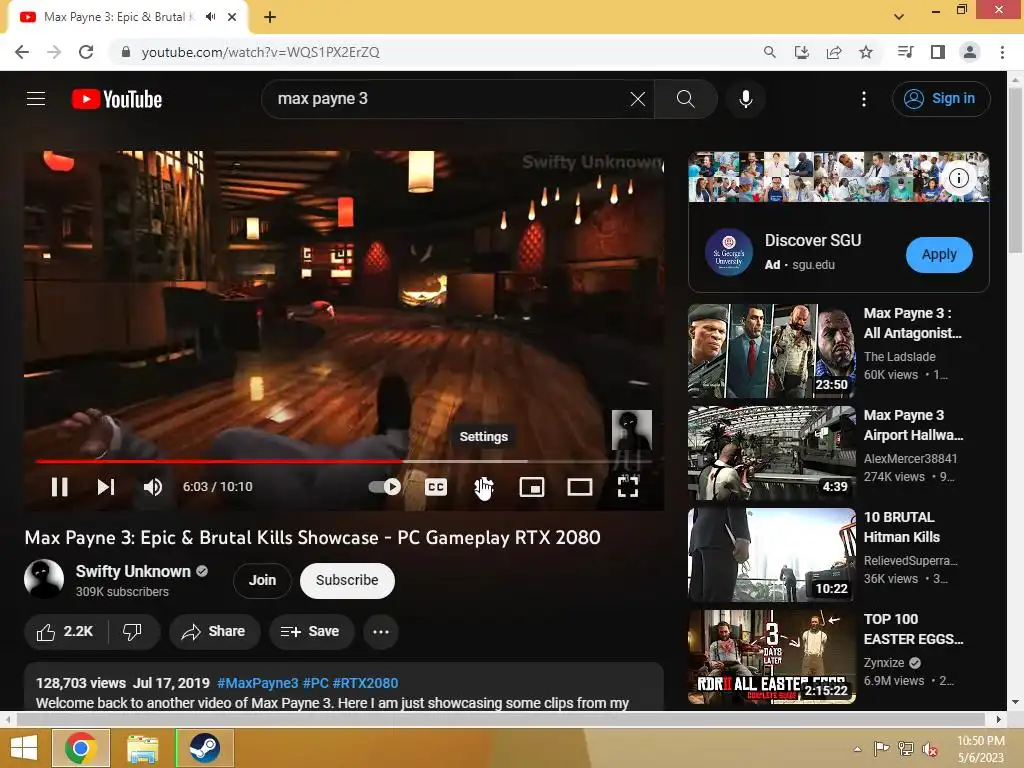Open Max Payne 3 All Antagonists thumbnail

click(x=771, y=351)
